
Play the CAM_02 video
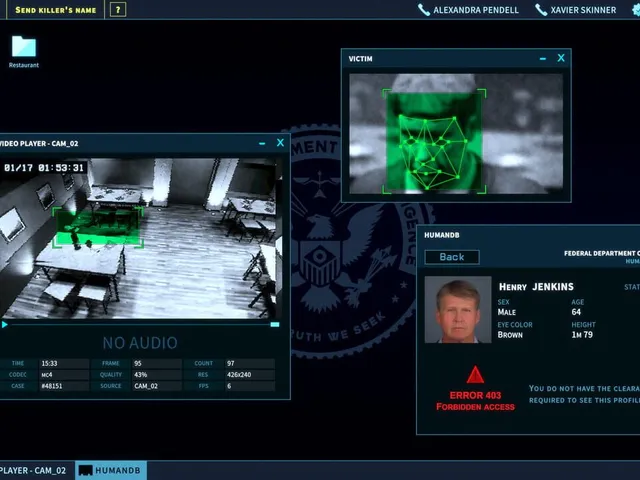click(4, 325)
